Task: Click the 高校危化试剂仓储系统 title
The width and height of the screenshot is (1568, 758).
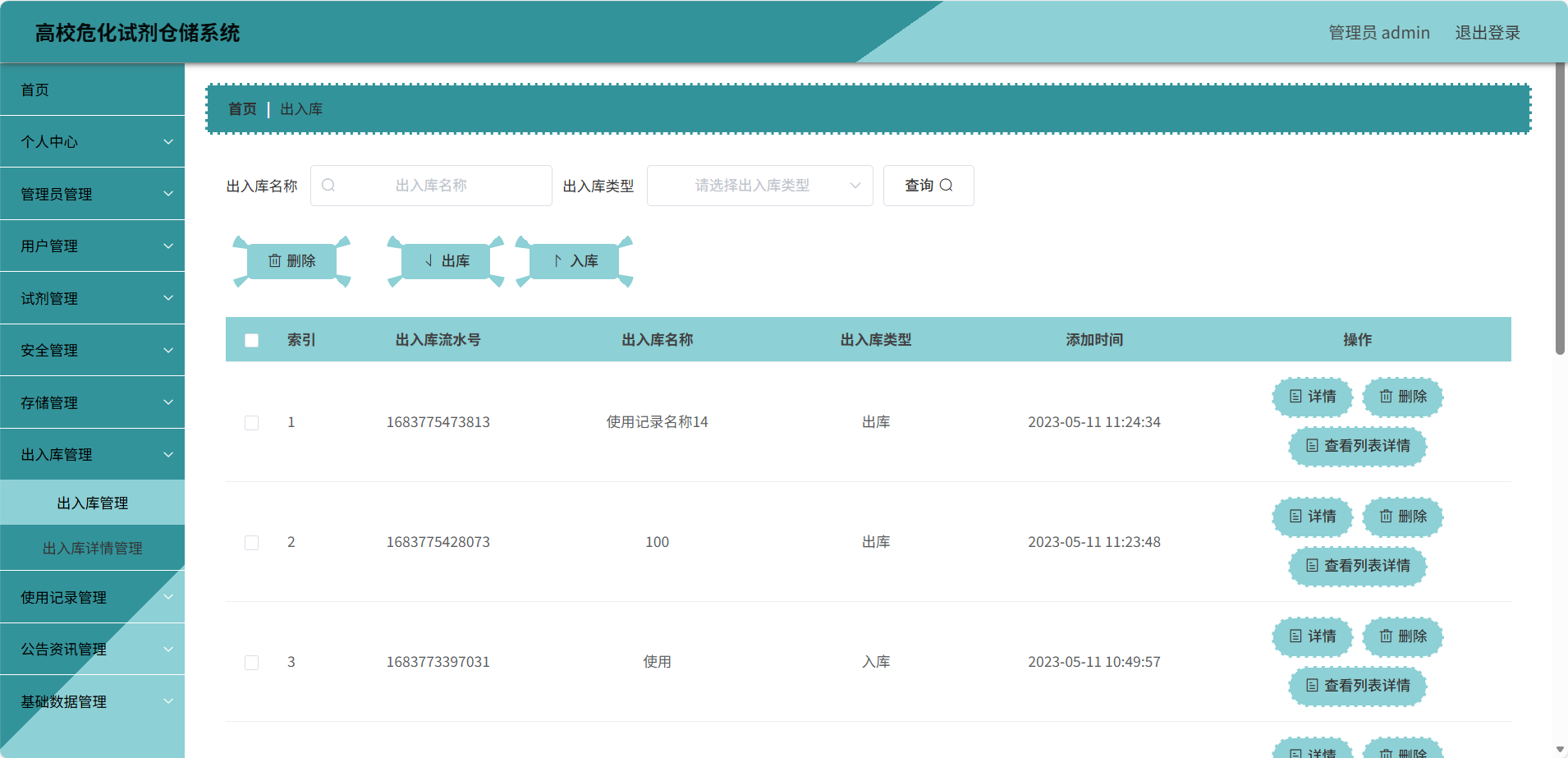Action: click(x=137, y=33)
